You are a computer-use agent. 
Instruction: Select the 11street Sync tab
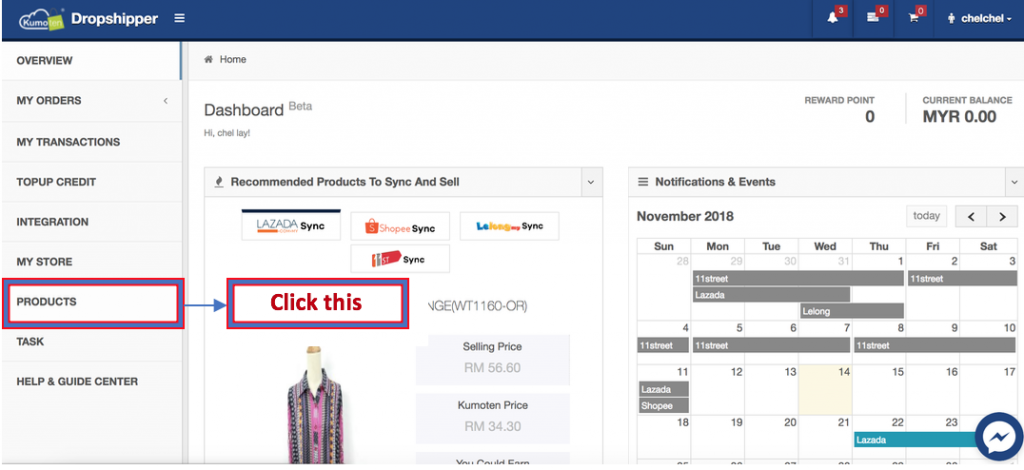pos(400,259)
